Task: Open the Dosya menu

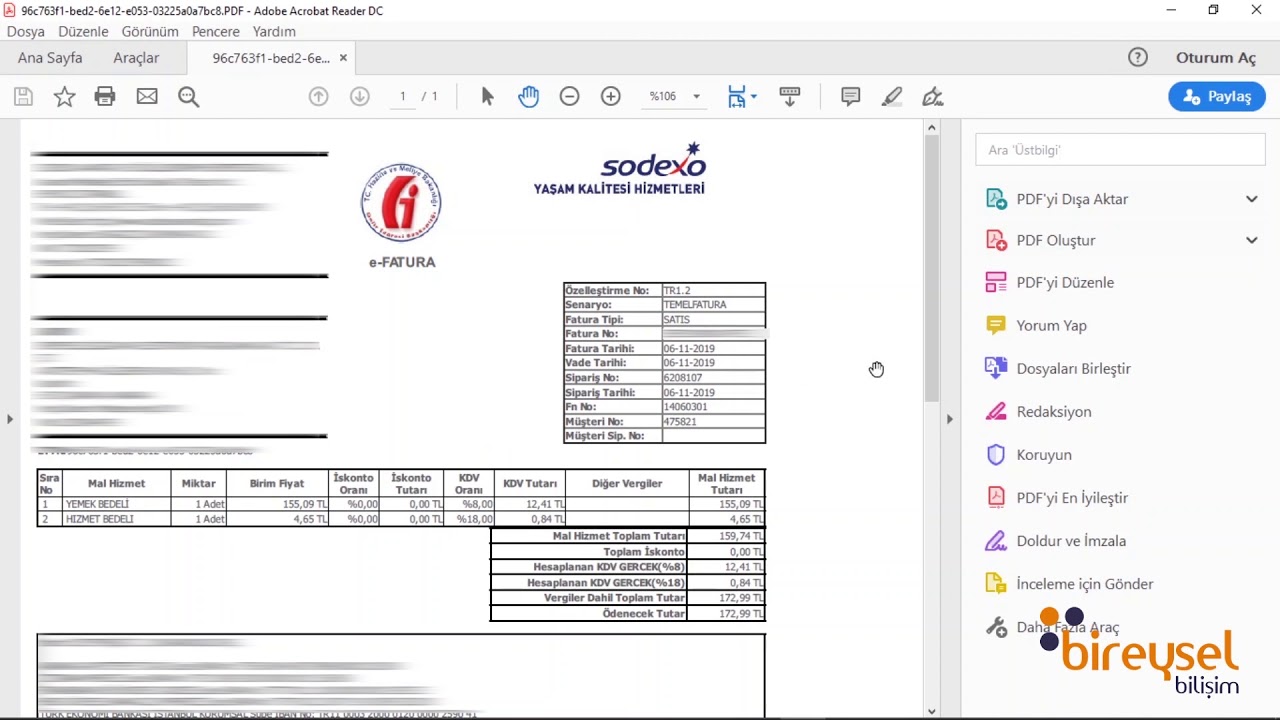Action: pos(26,31)
